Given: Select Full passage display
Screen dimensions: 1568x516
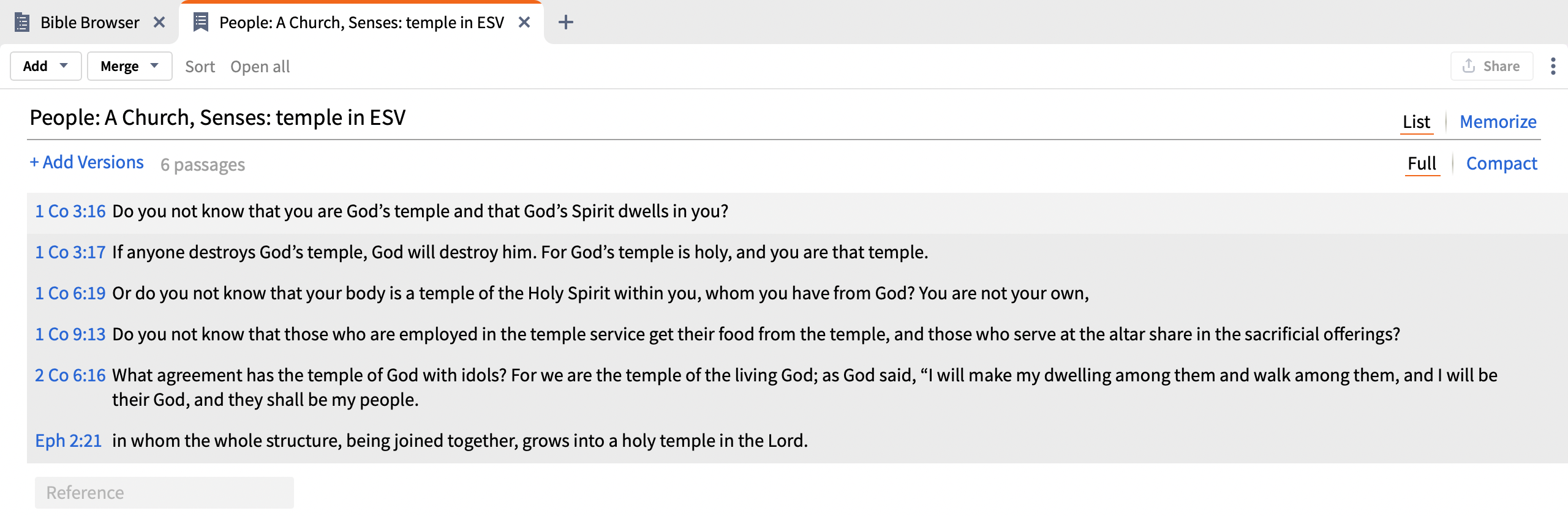Looking at the screenshot, I should (x=1422, y=163).
